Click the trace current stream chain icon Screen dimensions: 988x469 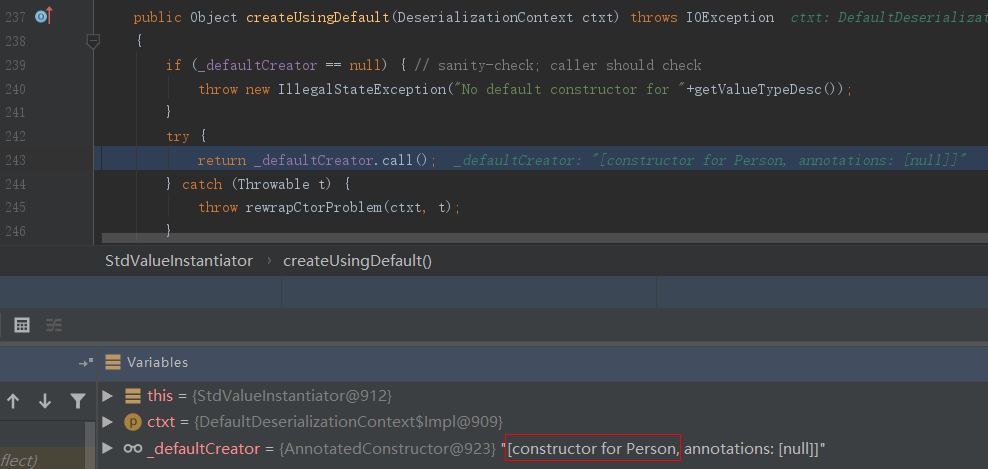pos(54,324)
